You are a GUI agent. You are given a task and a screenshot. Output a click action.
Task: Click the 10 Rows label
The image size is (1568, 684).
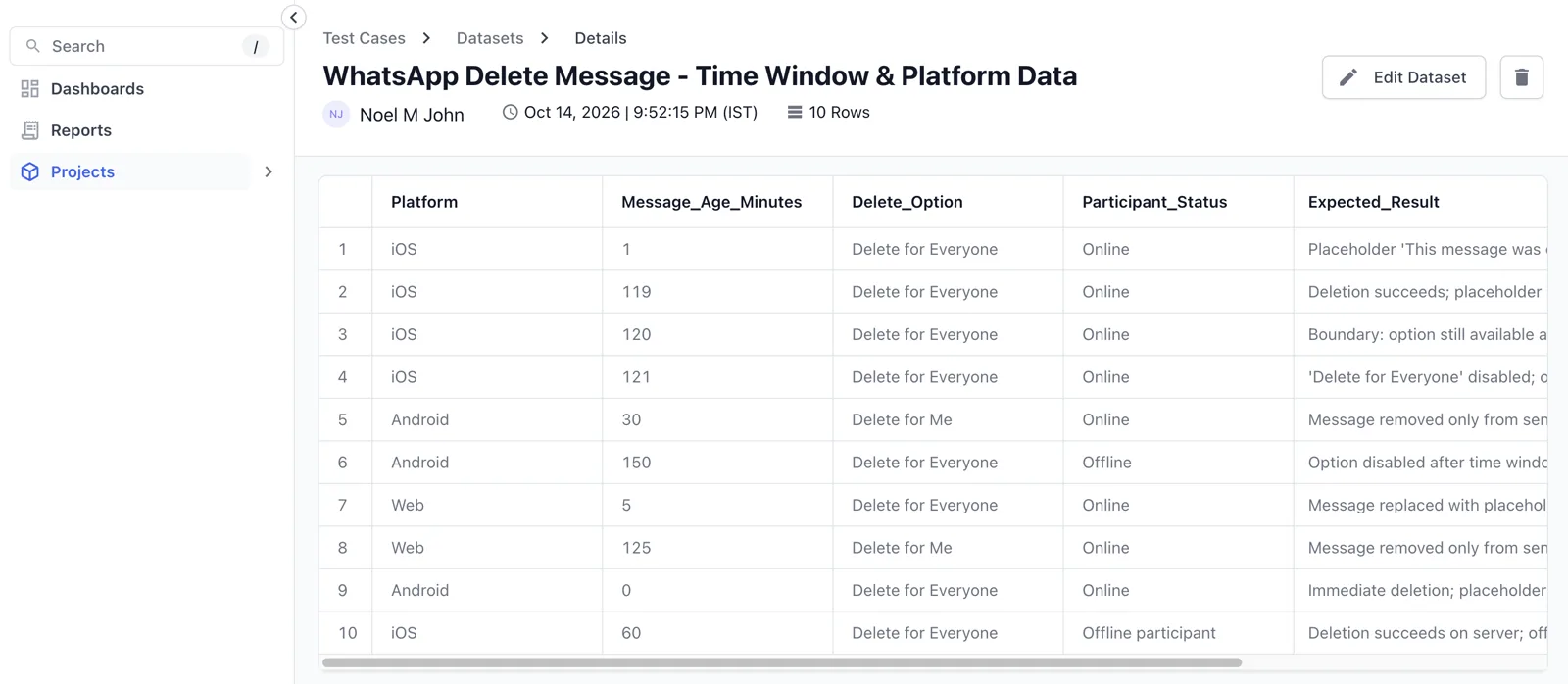coord(840,112)
